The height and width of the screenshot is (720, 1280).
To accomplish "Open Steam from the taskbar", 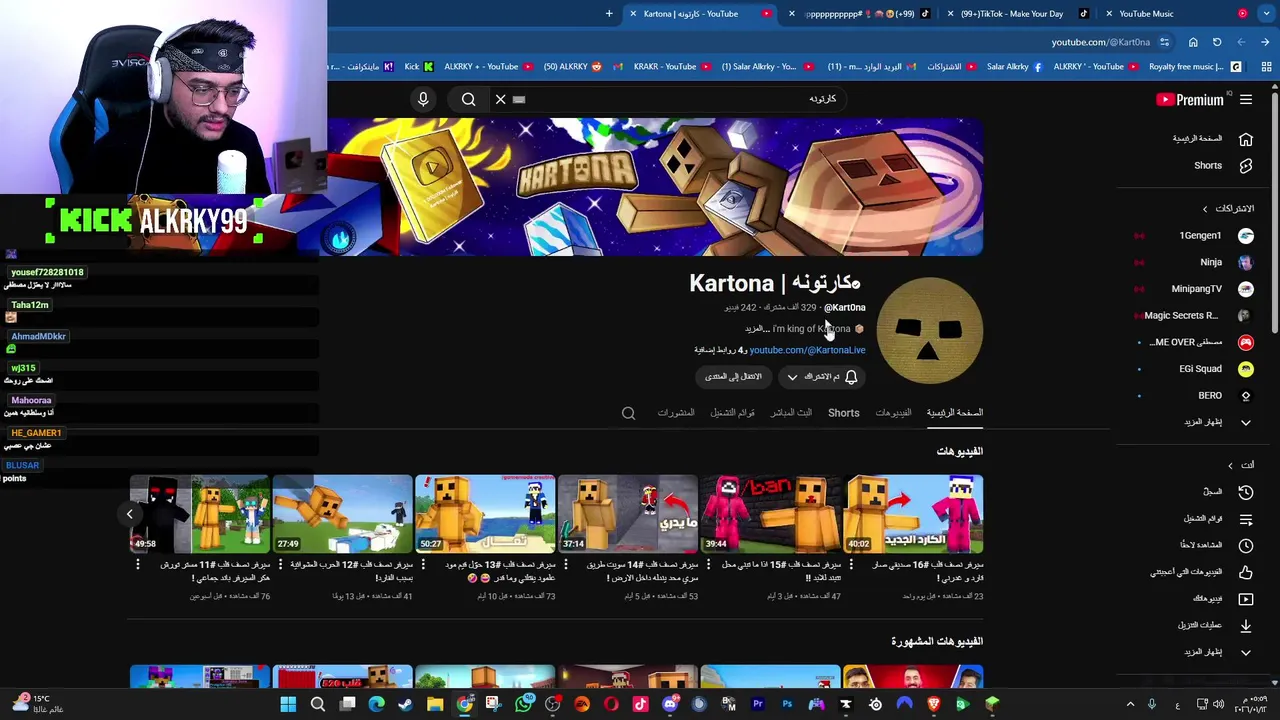I will coord(405,704).
